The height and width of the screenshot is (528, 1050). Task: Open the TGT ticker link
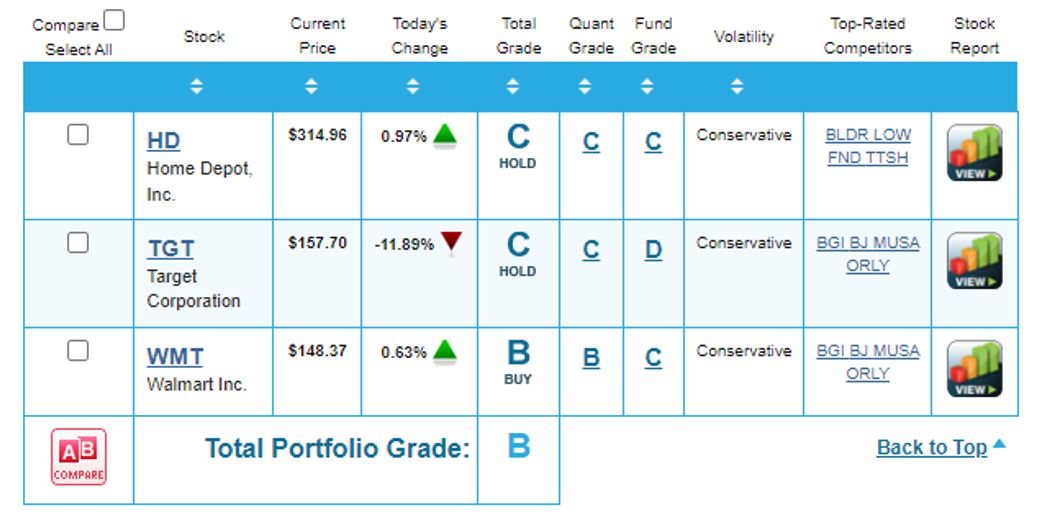(171, 249)
